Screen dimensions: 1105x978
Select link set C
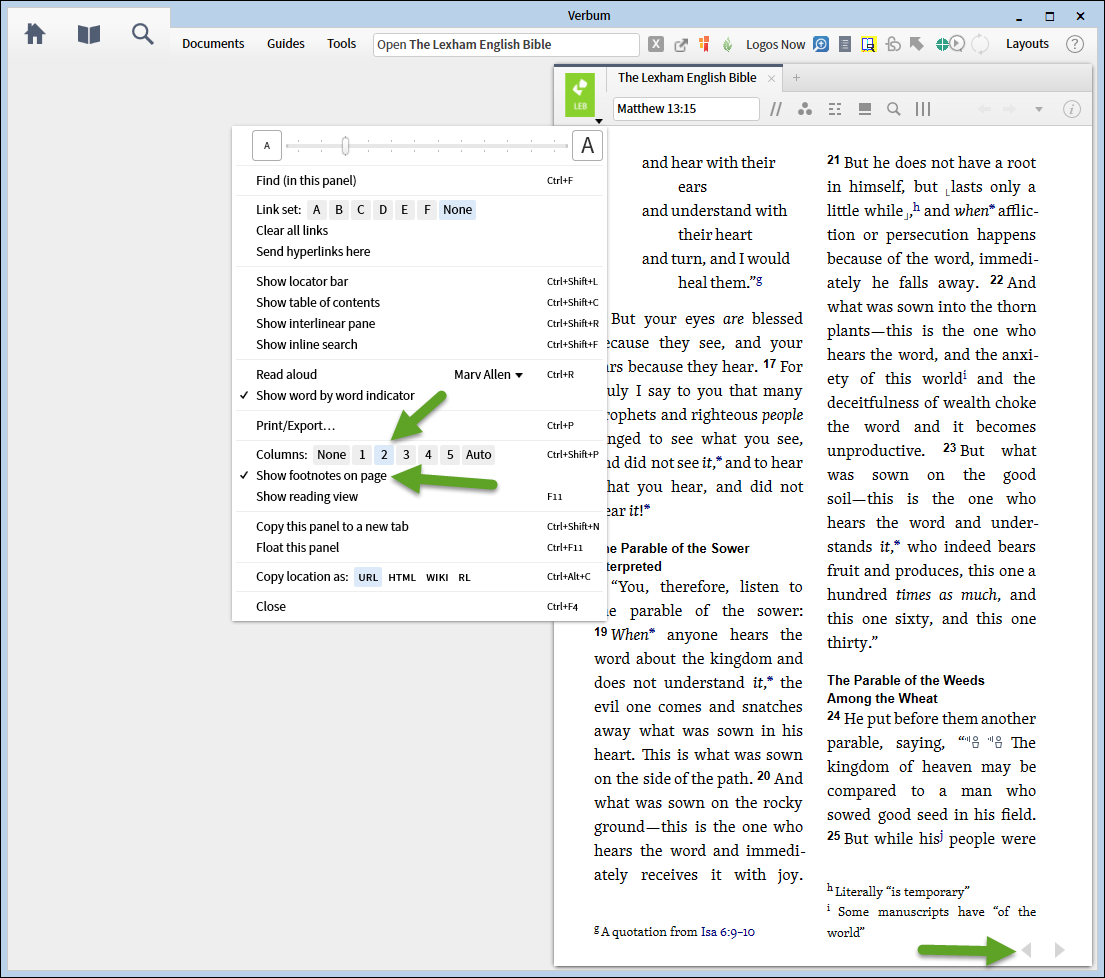(x=361, y=210)
